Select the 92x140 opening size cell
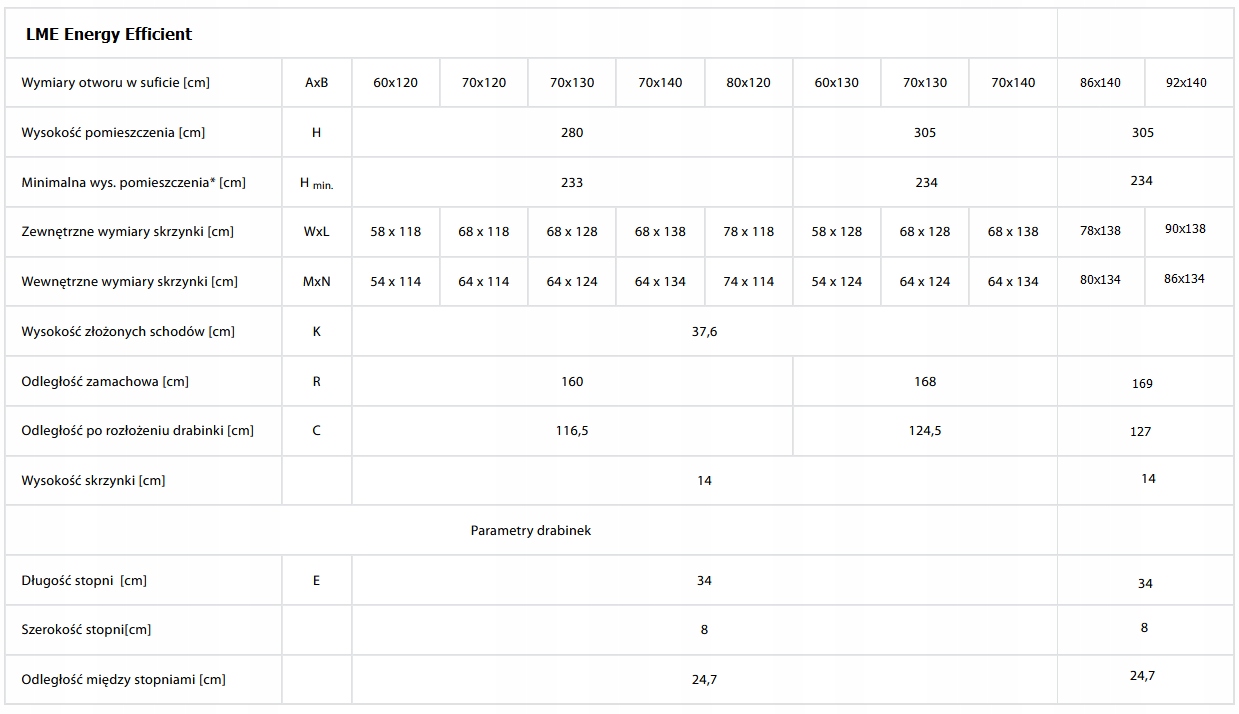1239x714 pixels. (x=1186, y=83)
